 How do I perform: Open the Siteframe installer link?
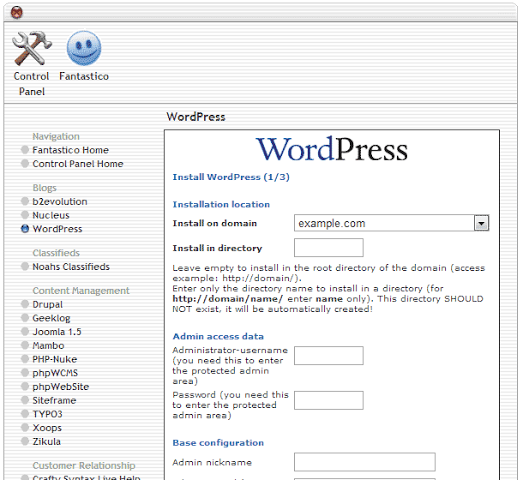54,400
